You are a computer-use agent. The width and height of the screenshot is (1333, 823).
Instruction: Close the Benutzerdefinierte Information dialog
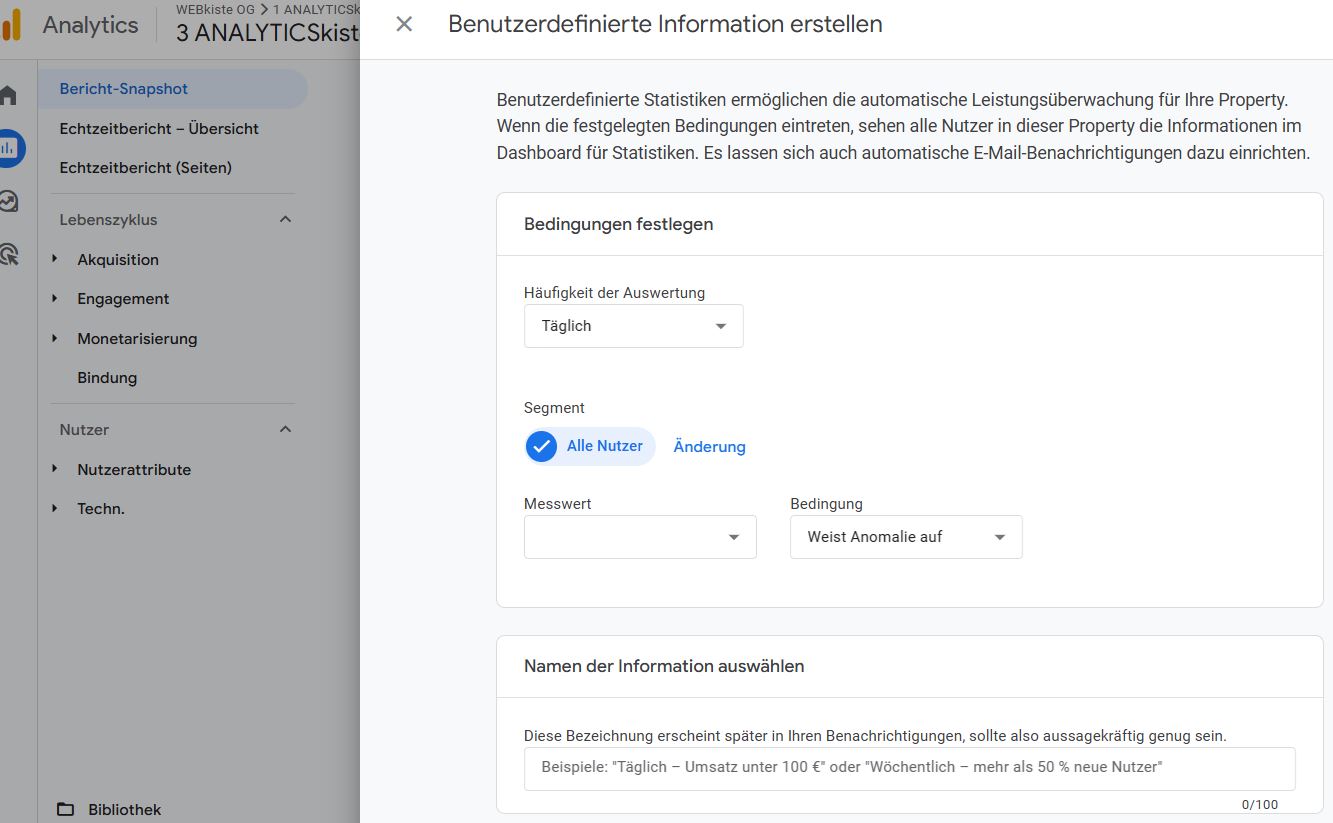(403, 24)
